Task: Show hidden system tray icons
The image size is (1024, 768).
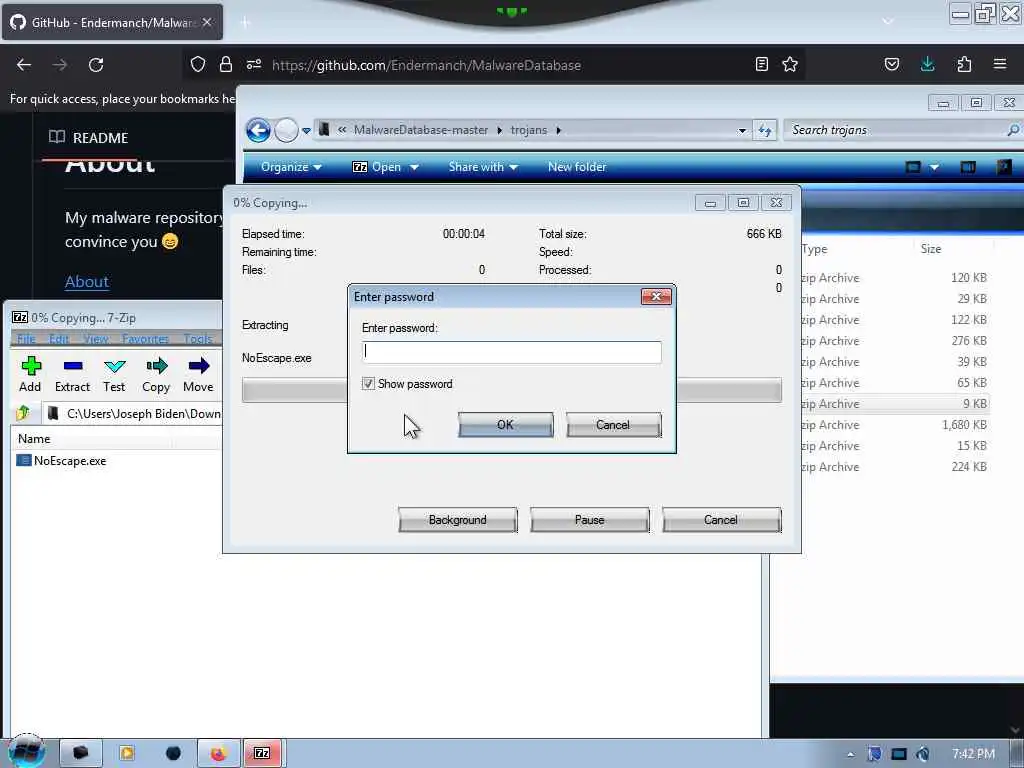Action: click(x=850, y=754)
